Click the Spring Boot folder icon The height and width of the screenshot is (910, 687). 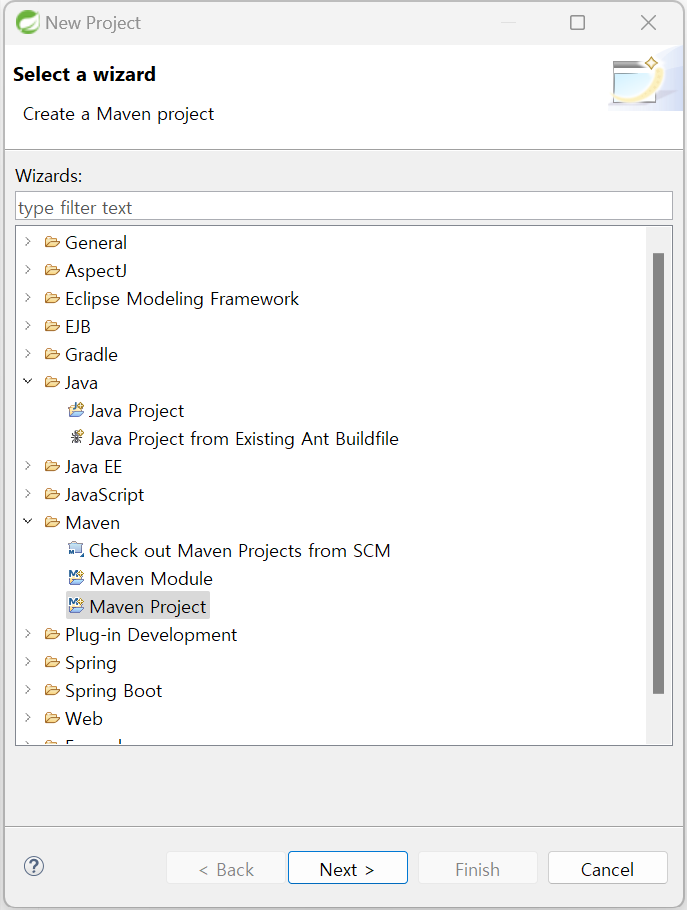pyautogui.click(x=52, y=690)
